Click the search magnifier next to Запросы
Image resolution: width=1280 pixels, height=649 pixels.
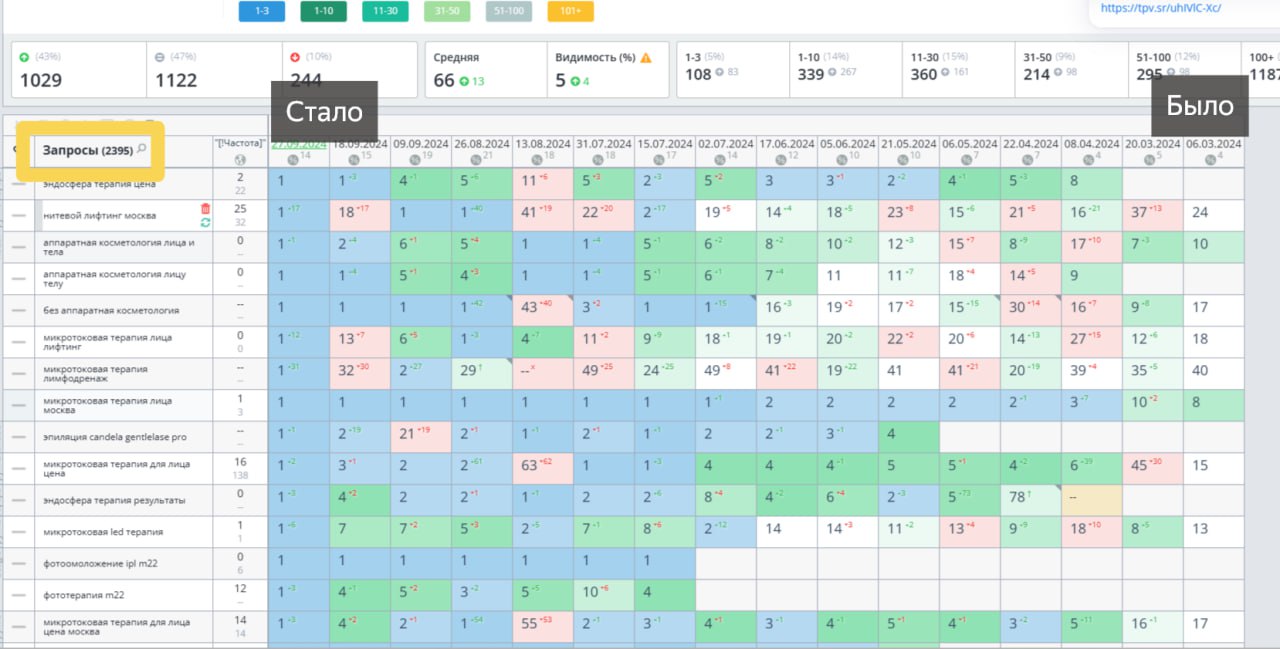click(x=142, y=150)
